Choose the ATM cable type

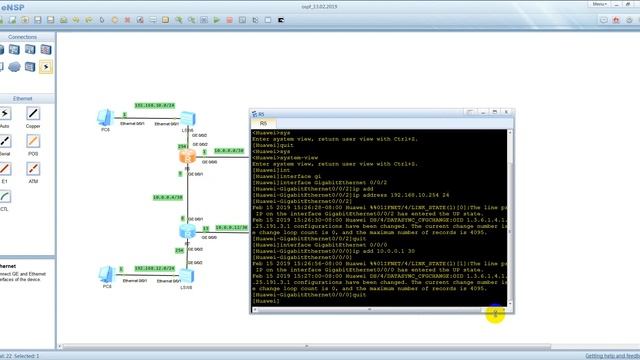pyautogui.click(x=33, y=169)
